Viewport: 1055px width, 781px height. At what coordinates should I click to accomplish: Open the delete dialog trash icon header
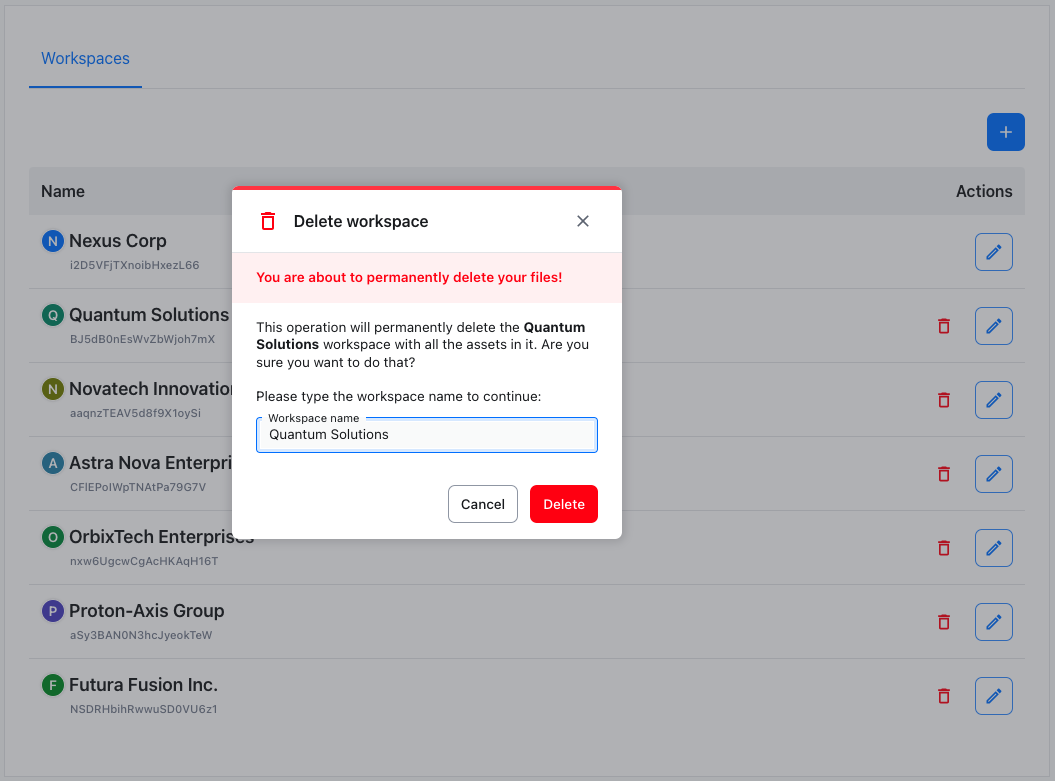tap(268, 221)
